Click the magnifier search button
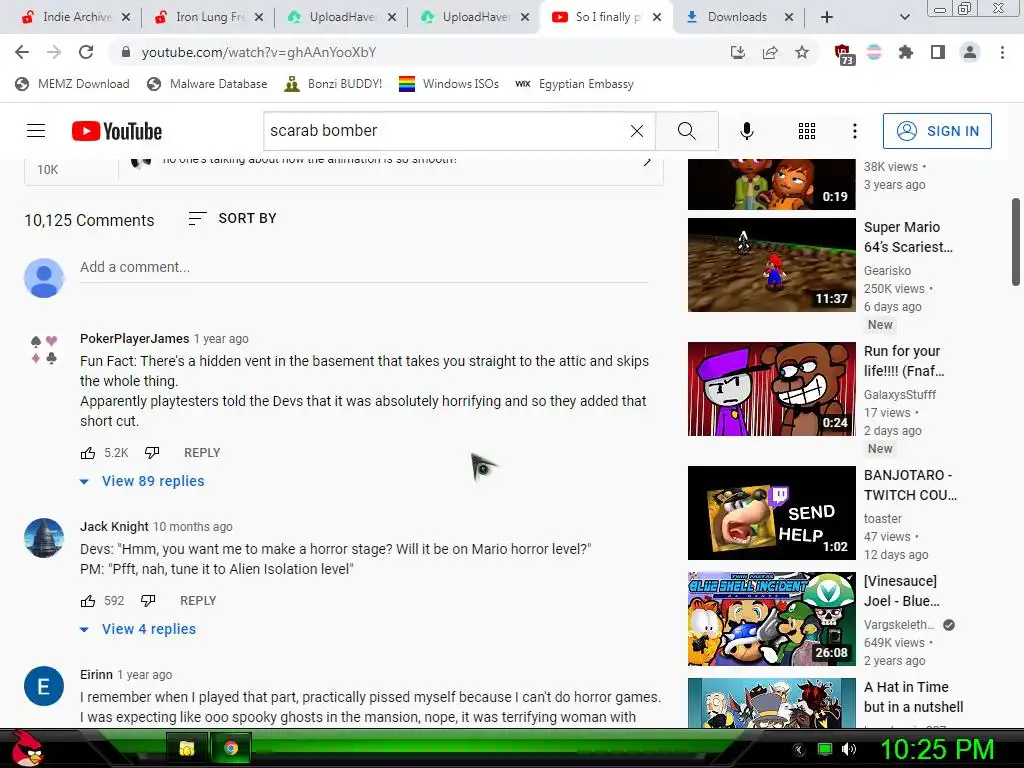The width and height of the screenshot is (1024, 768). tap(686, 131)
